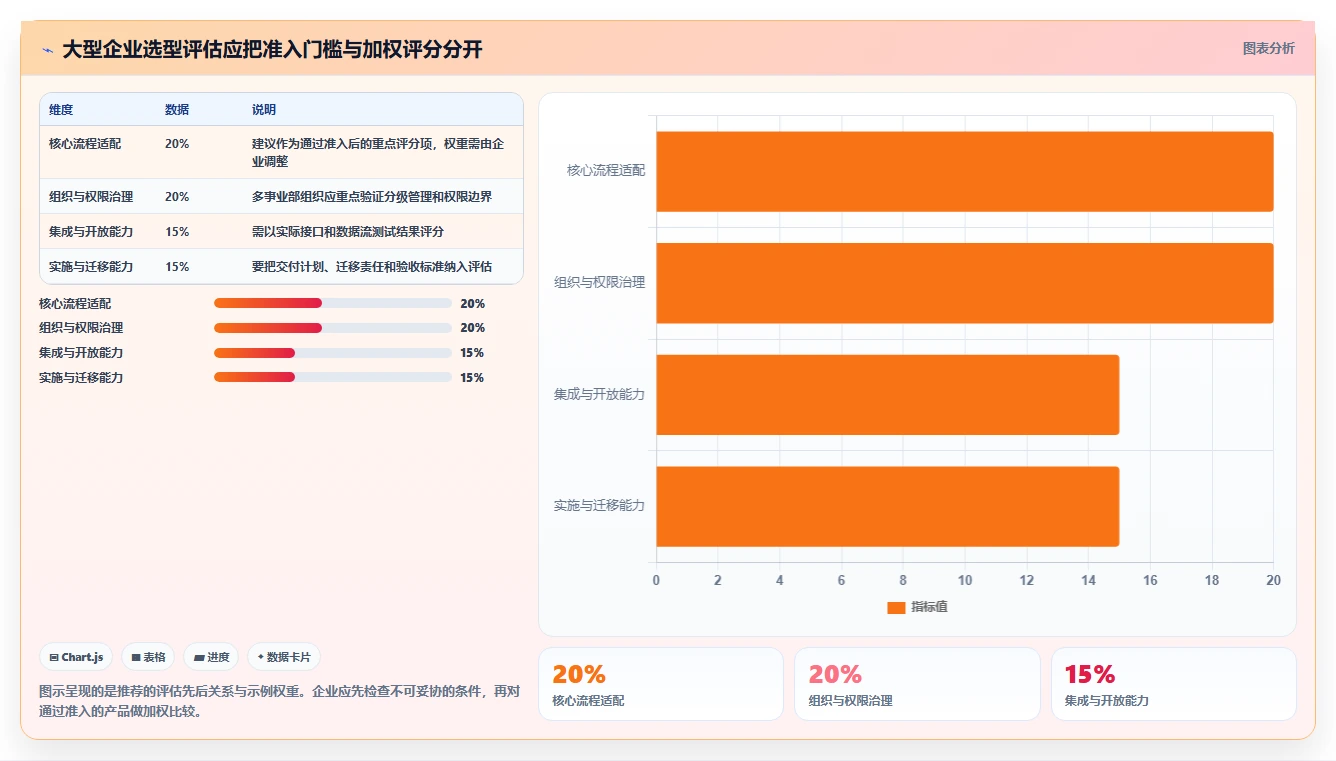
Task: Click description 需以实际接口和数据流测试结果评分
Action: tap(348, 232)
